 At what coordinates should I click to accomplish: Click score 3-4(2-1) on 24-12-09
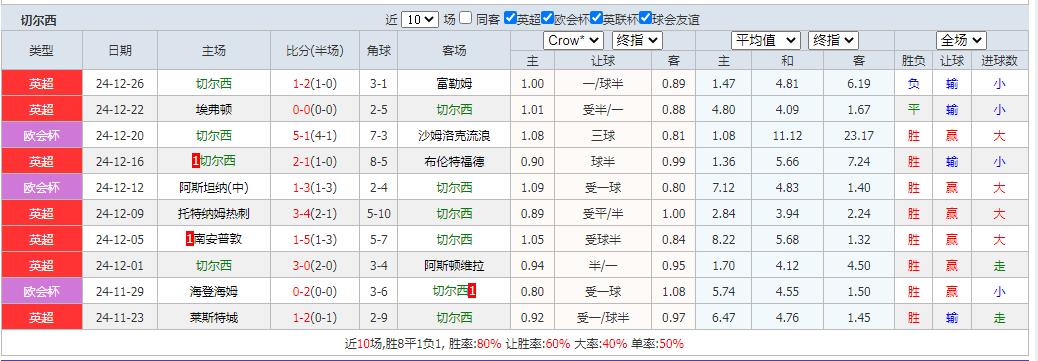[314, 213]
